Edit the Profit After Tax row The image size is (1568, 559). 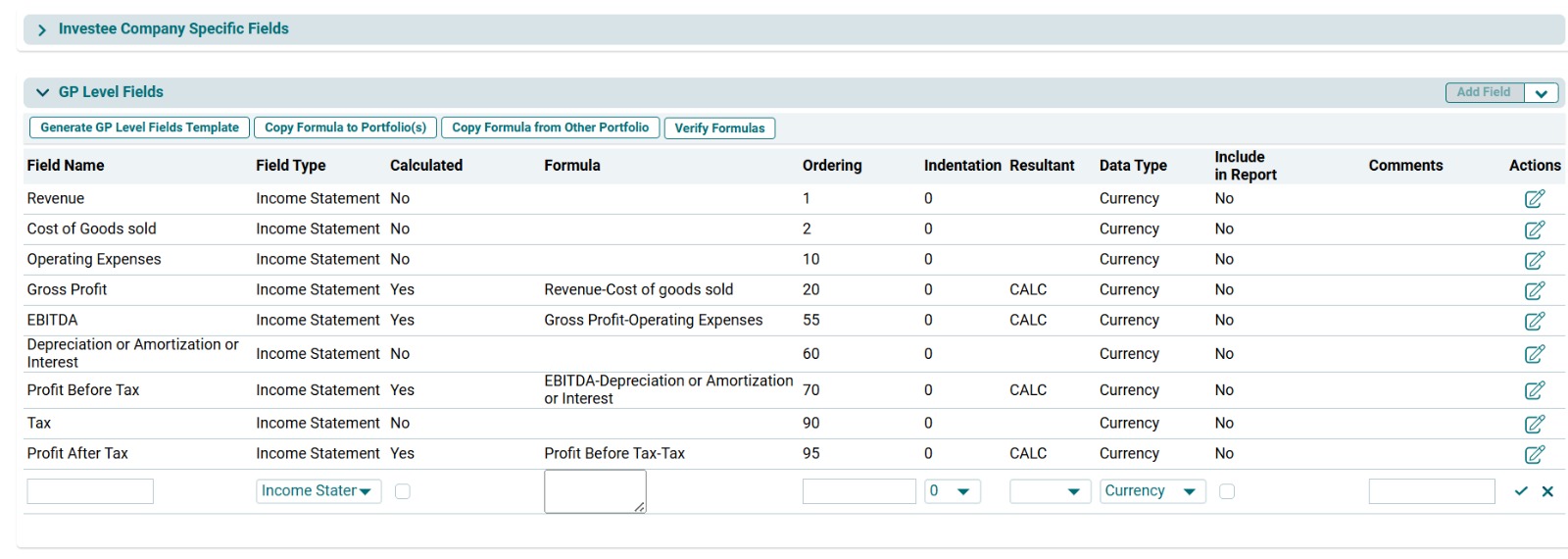click(x=1534, y=454)
